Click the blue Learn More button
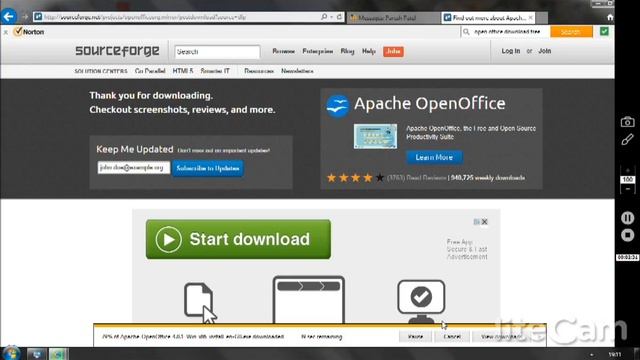The height and width of the screenshot is (360, 640). tap(434, 157)
